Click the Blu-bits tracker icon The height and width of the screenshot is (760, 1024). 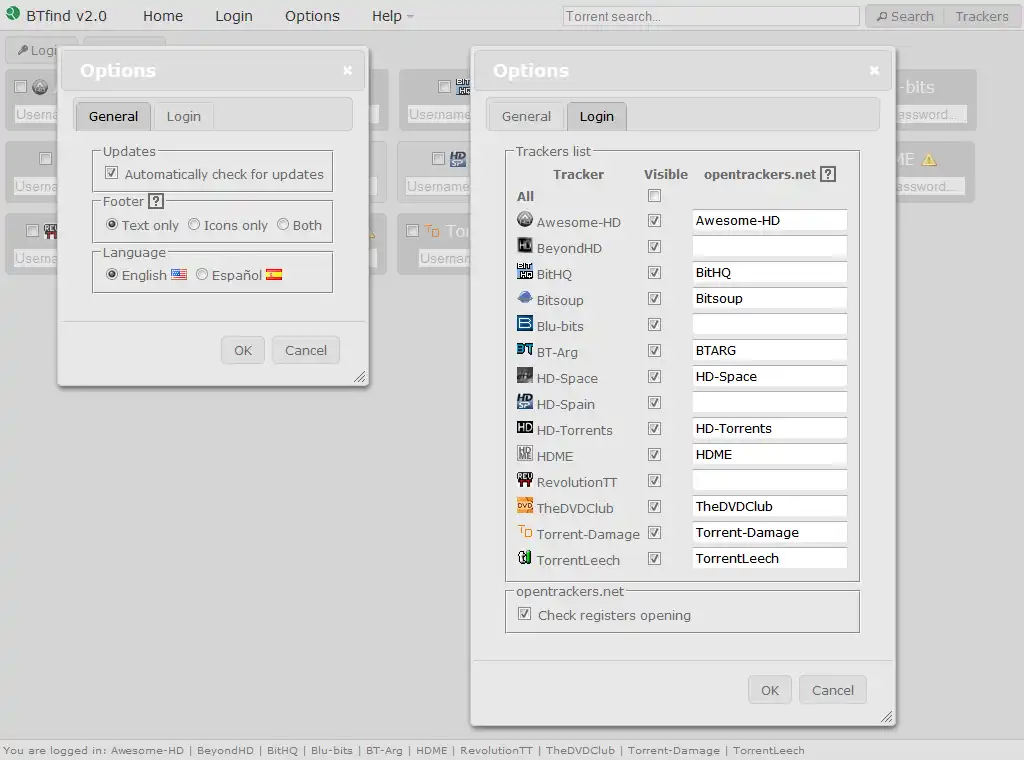click(524, 323)
